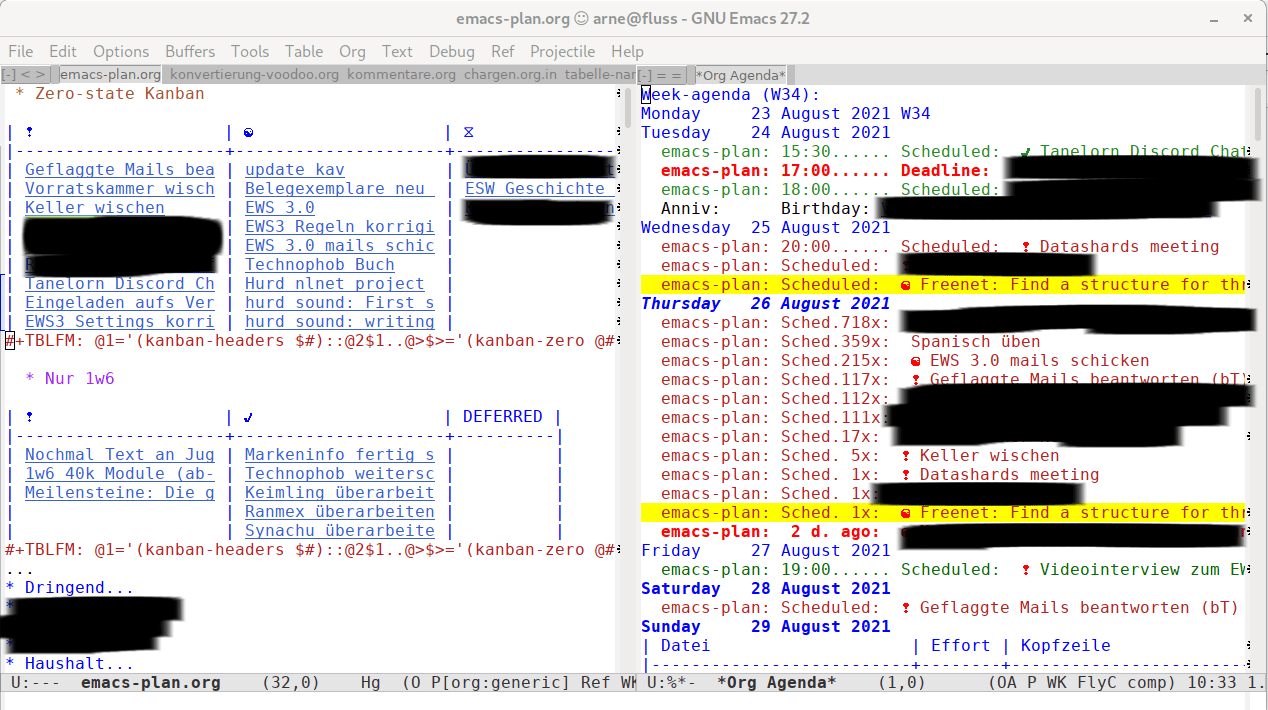Image resolution: width=1268 pixels, height=710 pixels.
Task: Open the Projectile menu
Action: click(x=562, y=51)
